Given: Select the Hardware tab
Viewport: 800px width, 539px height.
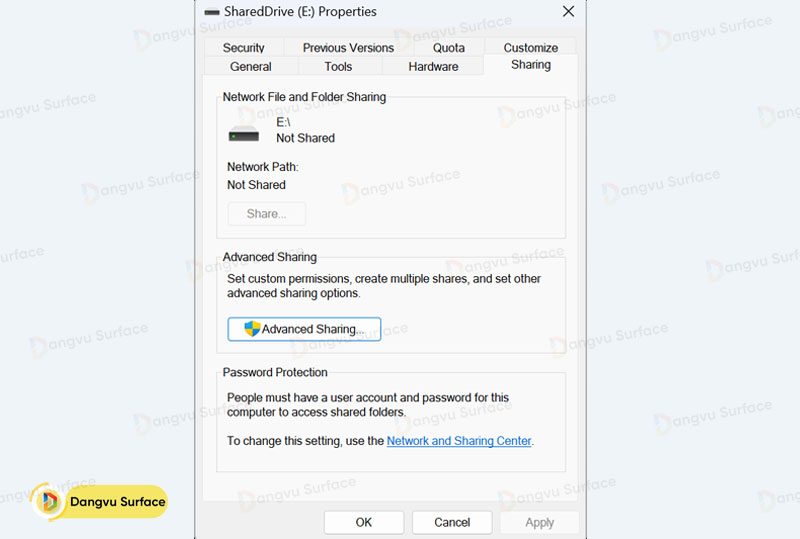Looking at the screenshot, I should (433, 66).
